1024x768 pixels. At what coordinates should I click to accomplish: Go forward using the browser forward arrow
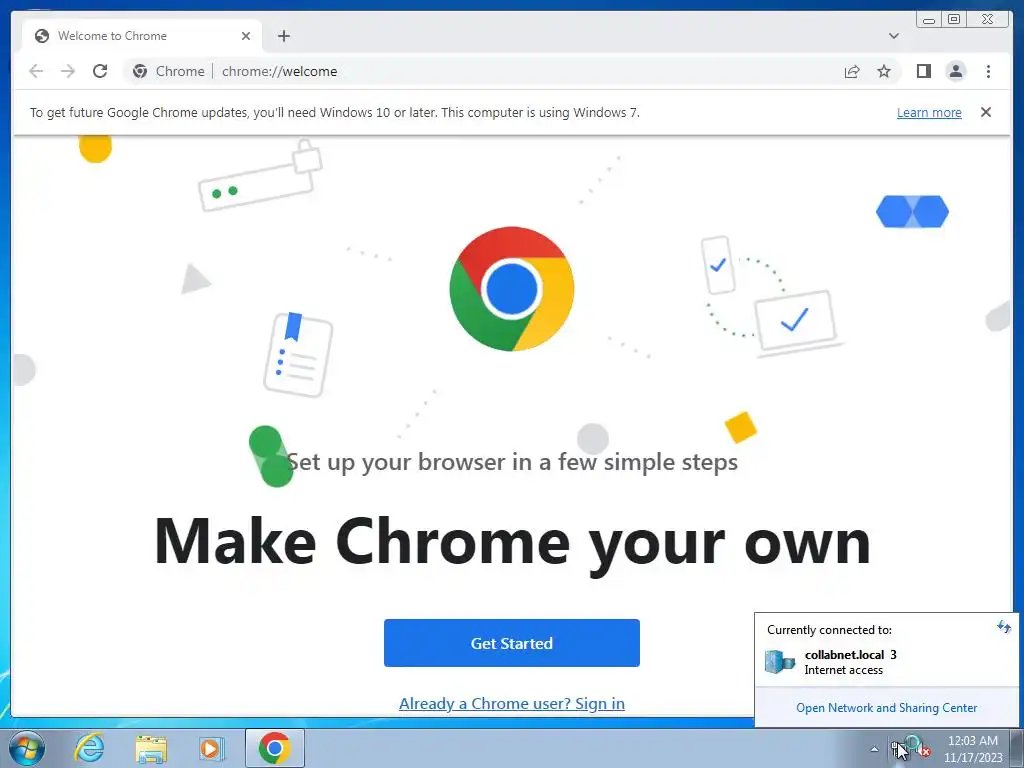68,71
